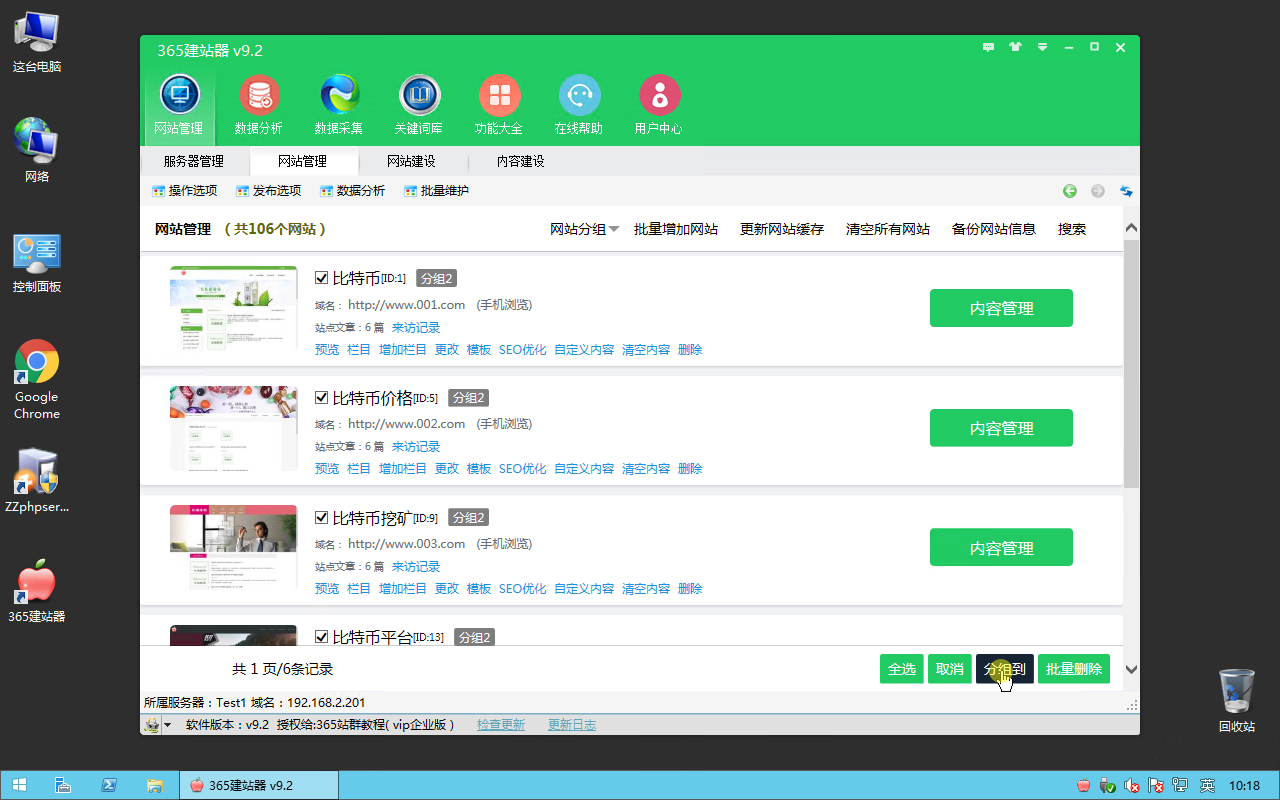Open File Explorer from taskbar
The image size is (1280, 800).
point(155,785)
